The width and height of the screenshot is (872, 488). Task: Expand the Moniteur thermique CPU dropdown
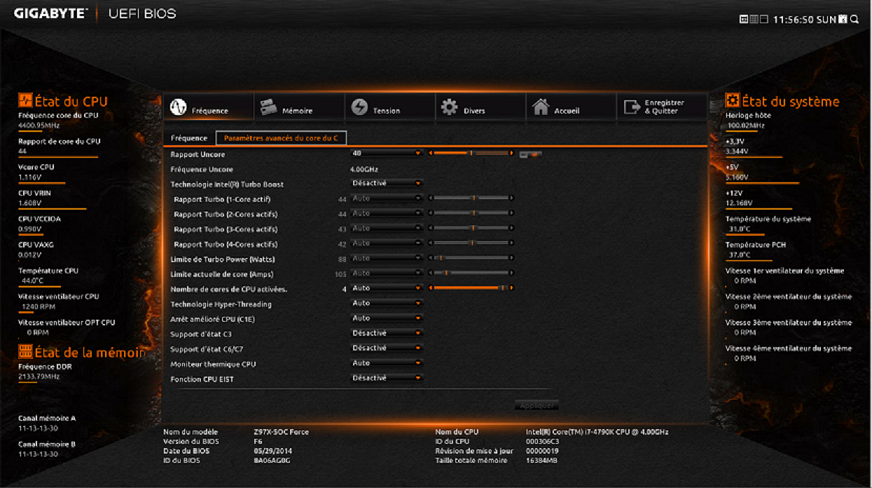tap(386, 363)
